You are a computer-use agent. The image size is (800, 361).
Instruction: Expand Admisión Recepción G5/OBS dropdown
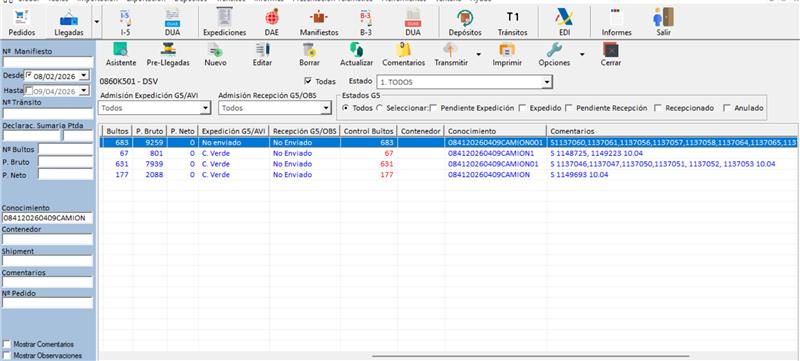[326, 108]
